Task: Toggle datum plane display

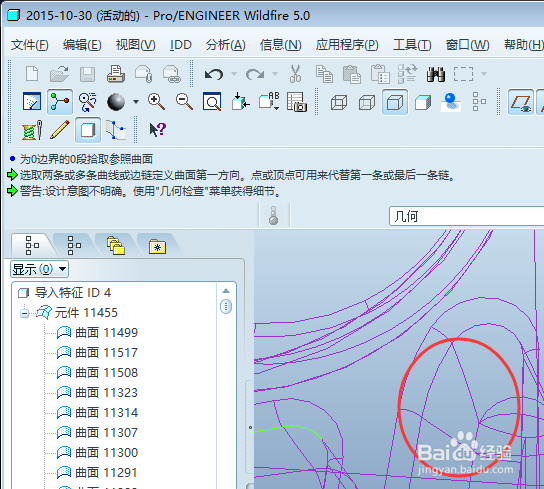Action: [x=521, y=102]
